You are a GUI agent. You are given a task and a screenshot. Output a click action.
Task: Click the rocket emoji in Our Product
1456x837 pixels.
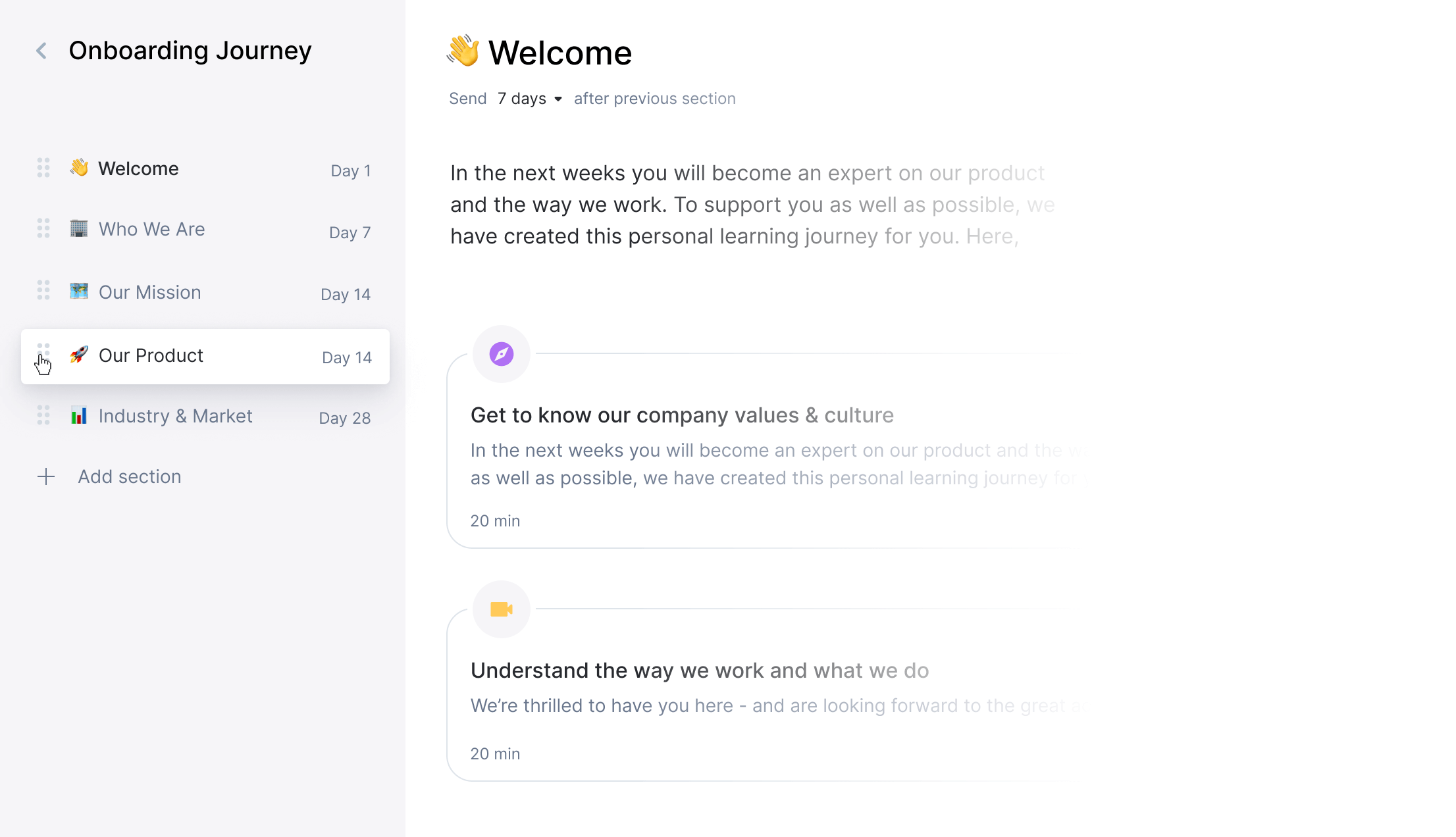point(79,355)
